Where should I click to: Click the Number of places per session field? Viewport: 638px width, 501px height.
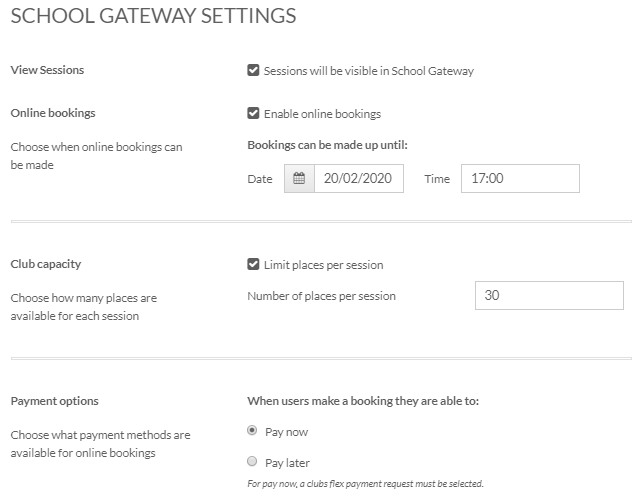coord(549,295)
